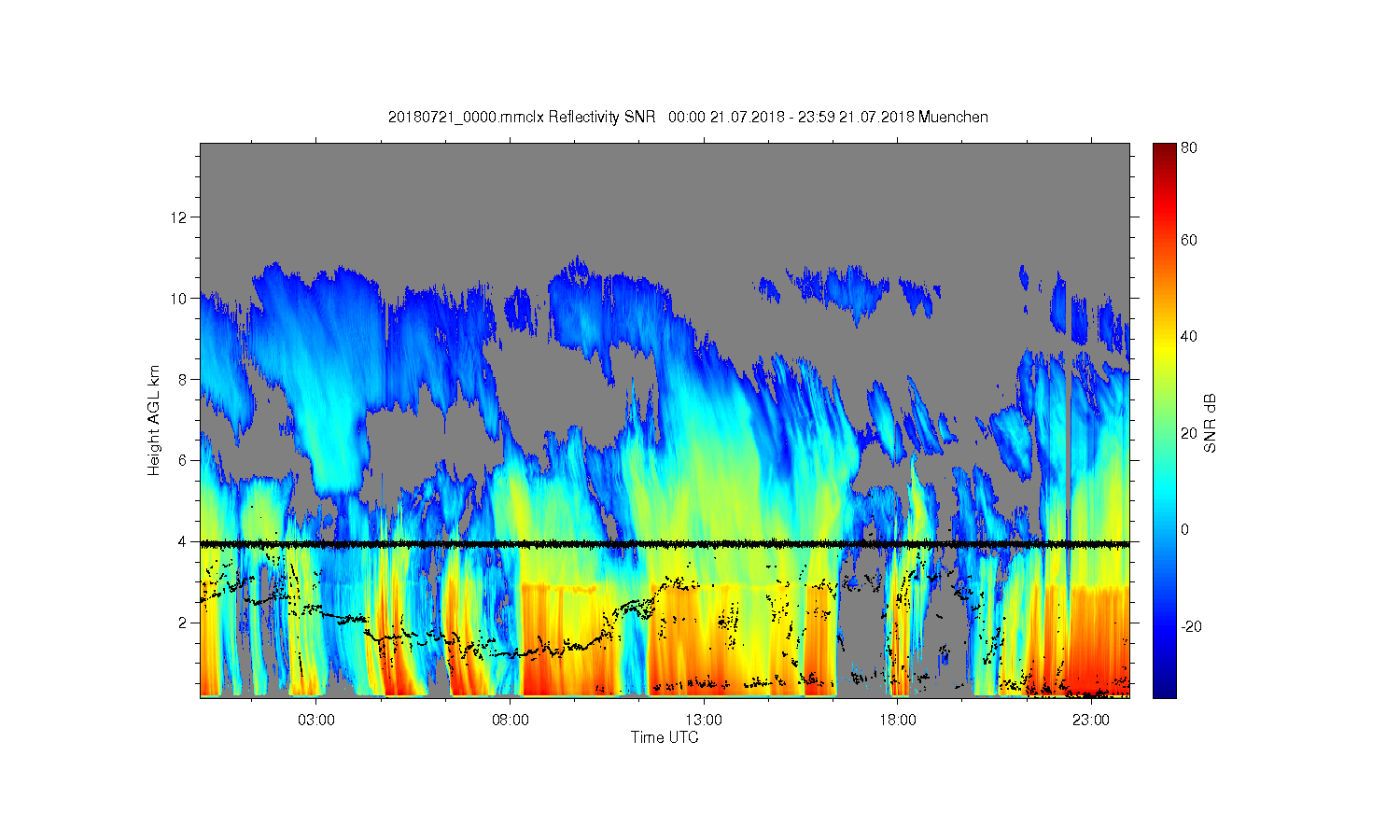Click the colorbar value 40
Screen dimensions: 1400x840
(x=1189, y=337)
